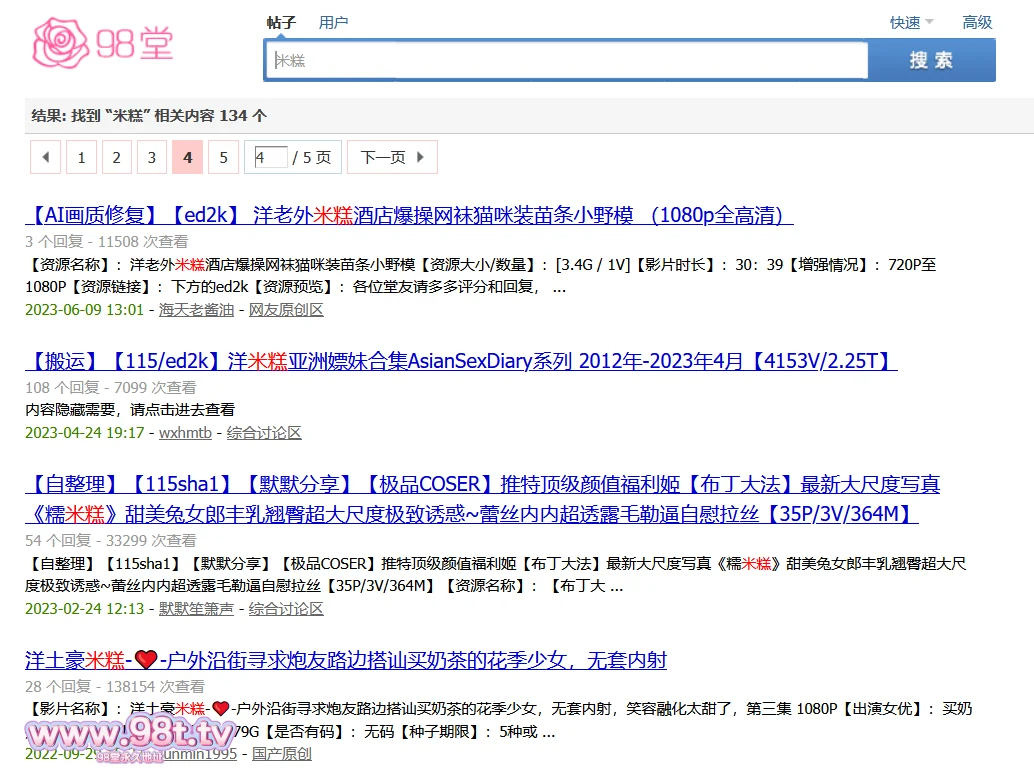Screen dimensions: 1034x772
Task: Open advanced search via 高级
Action: coord(977,22)
